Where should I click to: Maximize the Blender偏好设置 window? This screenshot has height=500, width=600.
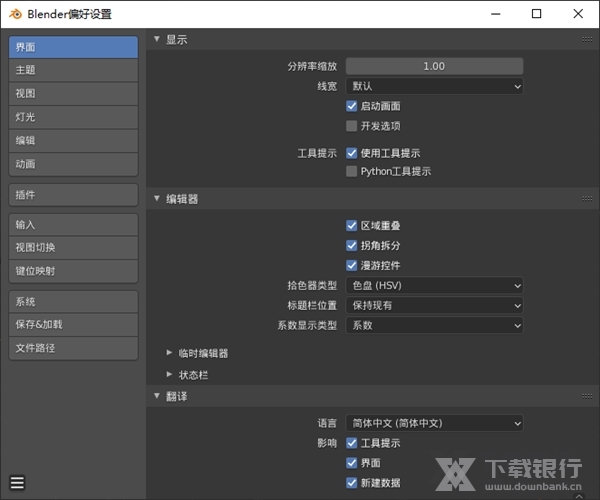(x=536, y=14)
